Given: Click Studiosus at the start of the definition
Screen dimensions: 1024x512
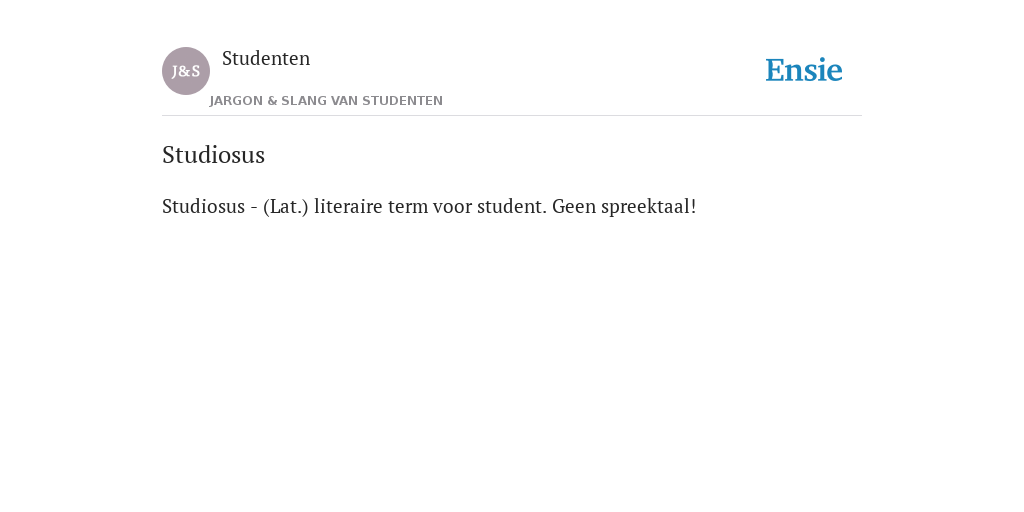Looking at the screenshot, I should click(x=203, y=206).
